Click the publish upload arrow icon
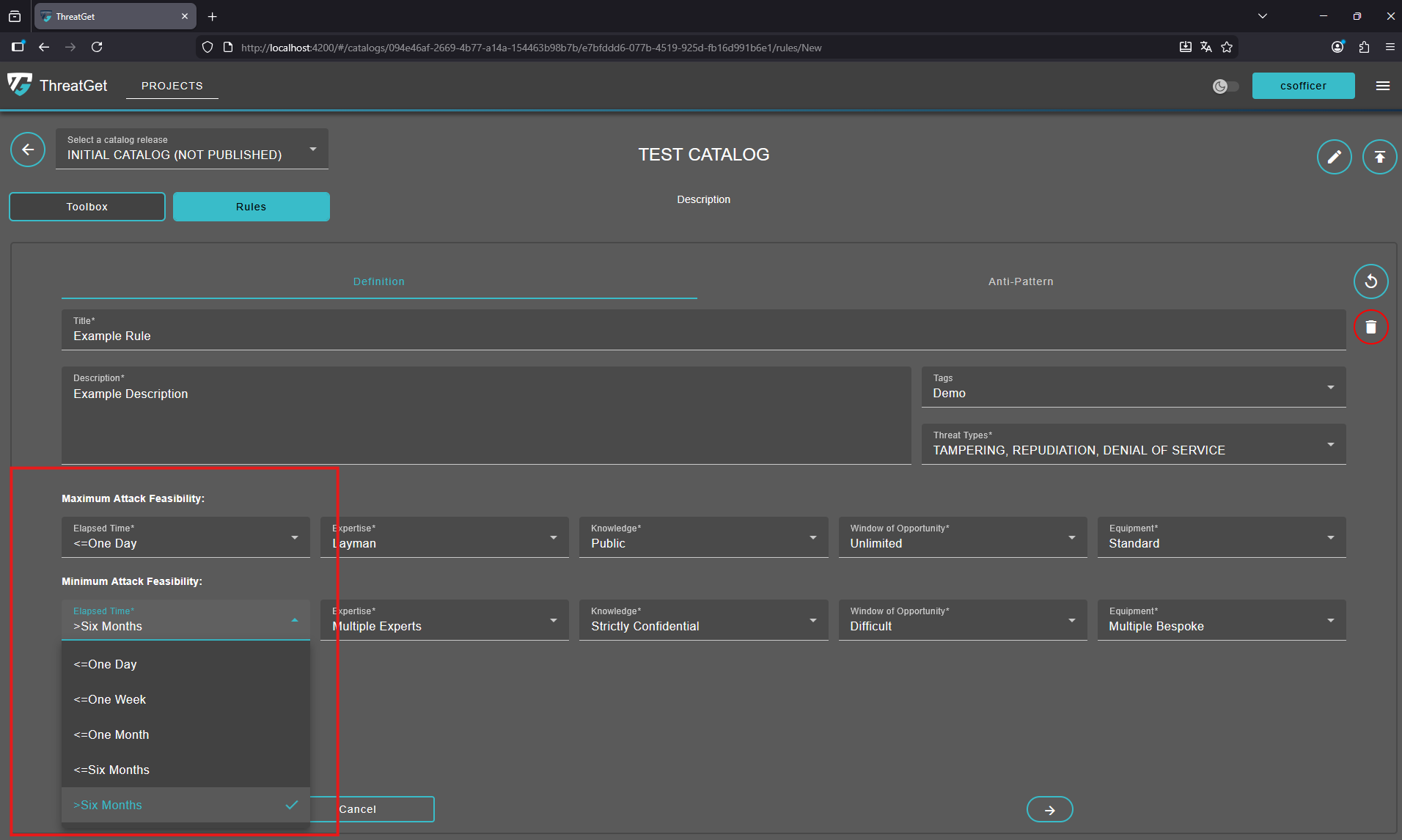 click(x=1379, y=157)
